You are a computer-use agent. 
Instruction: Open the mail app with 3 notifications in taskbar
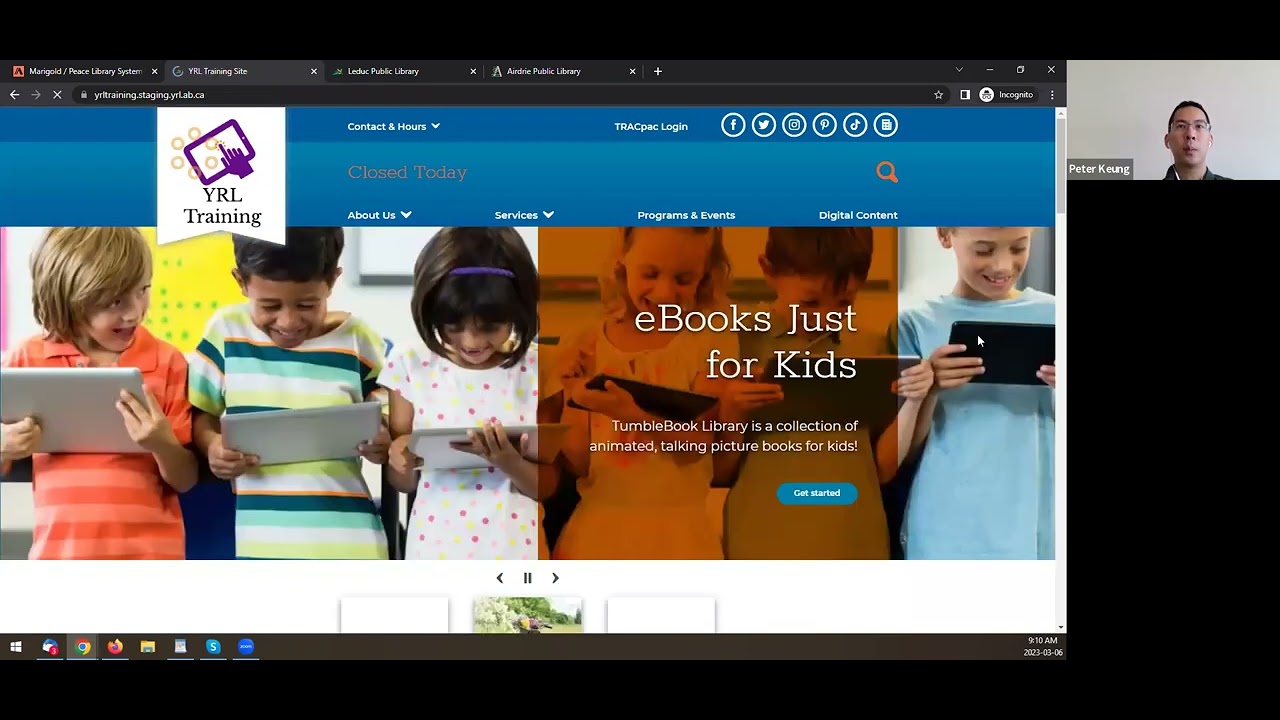pos(50,647)
